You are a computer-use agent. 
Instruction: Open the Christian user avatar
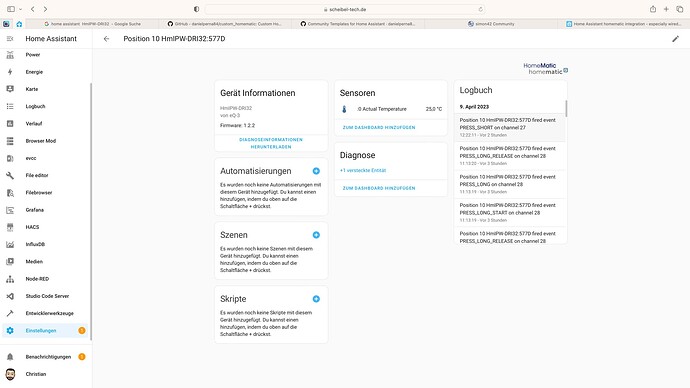pyautogui.click(x=10, y=374)
